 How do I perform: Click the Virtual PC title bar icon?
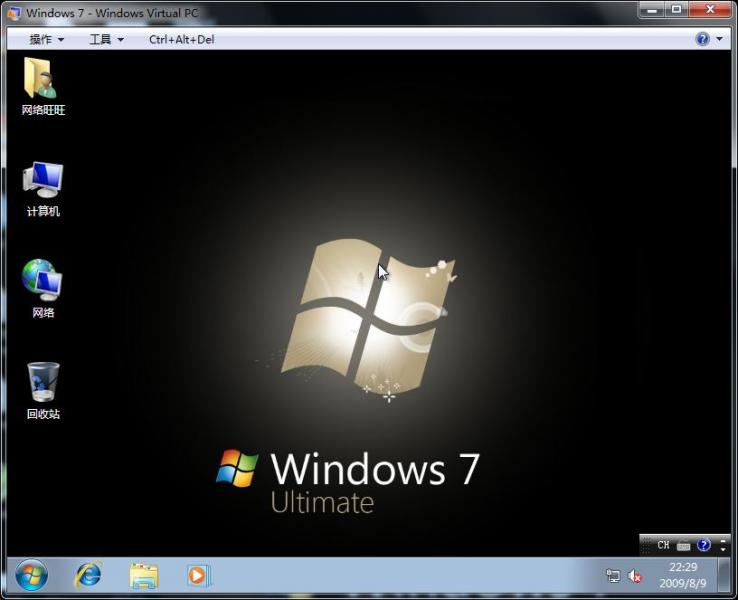pos(14,13)
